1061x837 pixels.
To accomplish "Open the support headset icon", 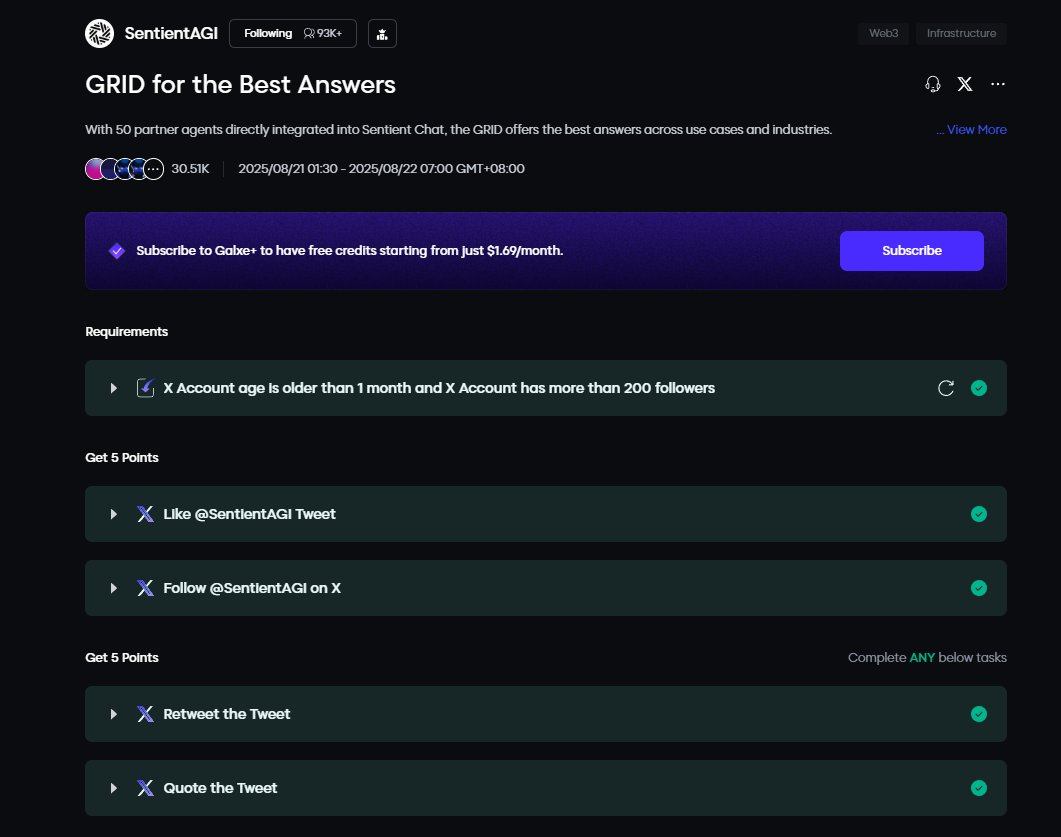I will pos(932,84).
